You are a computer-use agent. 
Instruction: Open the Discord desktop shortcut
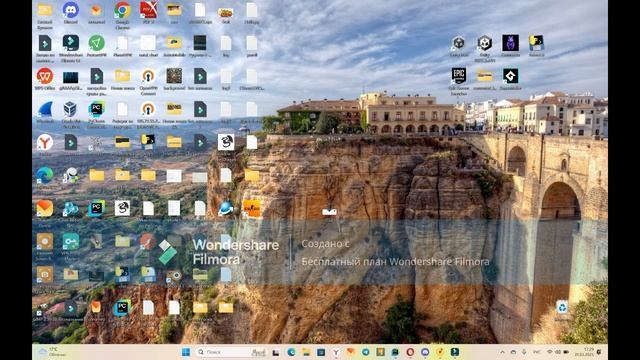tap(71, 10)
